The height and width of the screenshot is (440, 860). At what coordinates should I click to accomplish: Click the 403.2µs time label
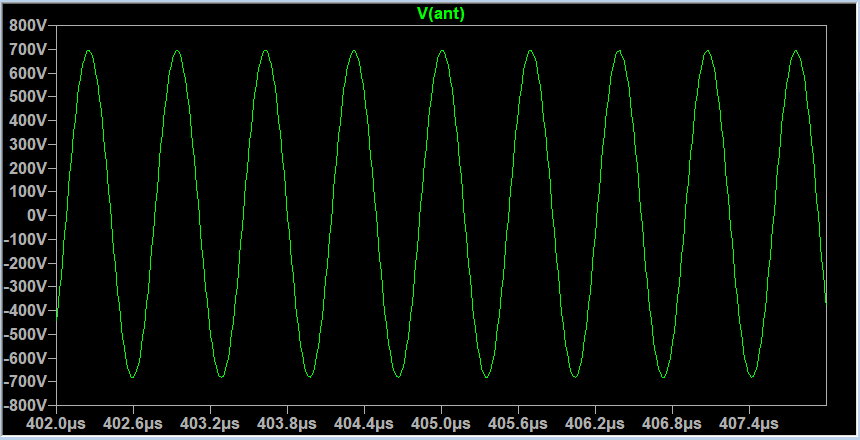[210, 424]
